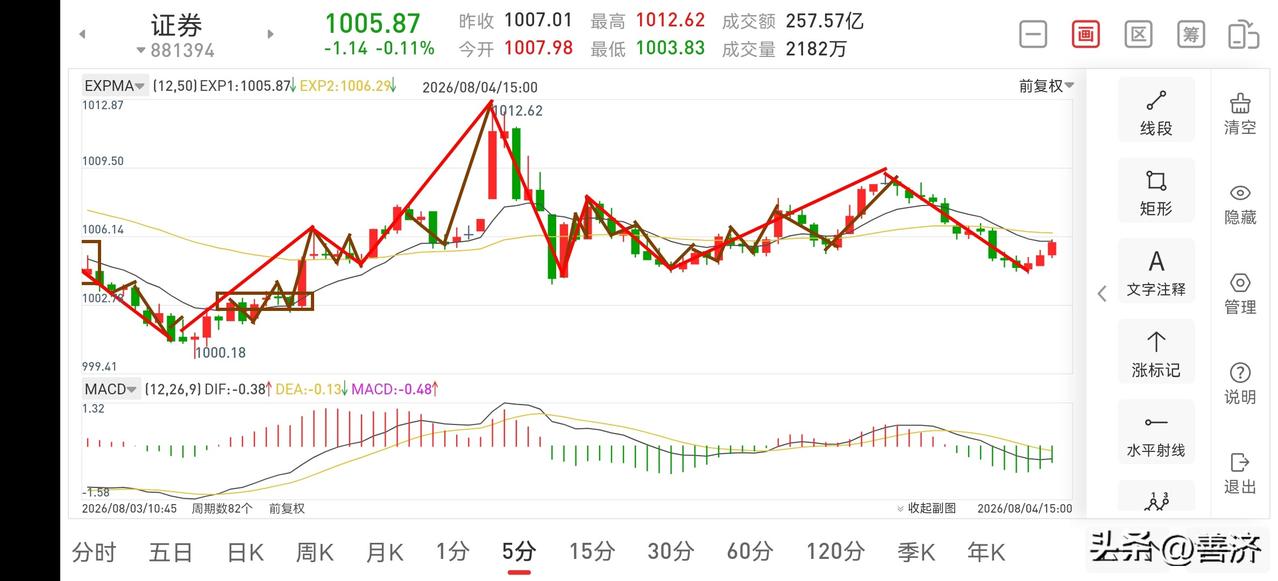This screenshot has width=1278, height=581.
Task: Clear all drawings with 清空 icon
Action: (1240, 114)
